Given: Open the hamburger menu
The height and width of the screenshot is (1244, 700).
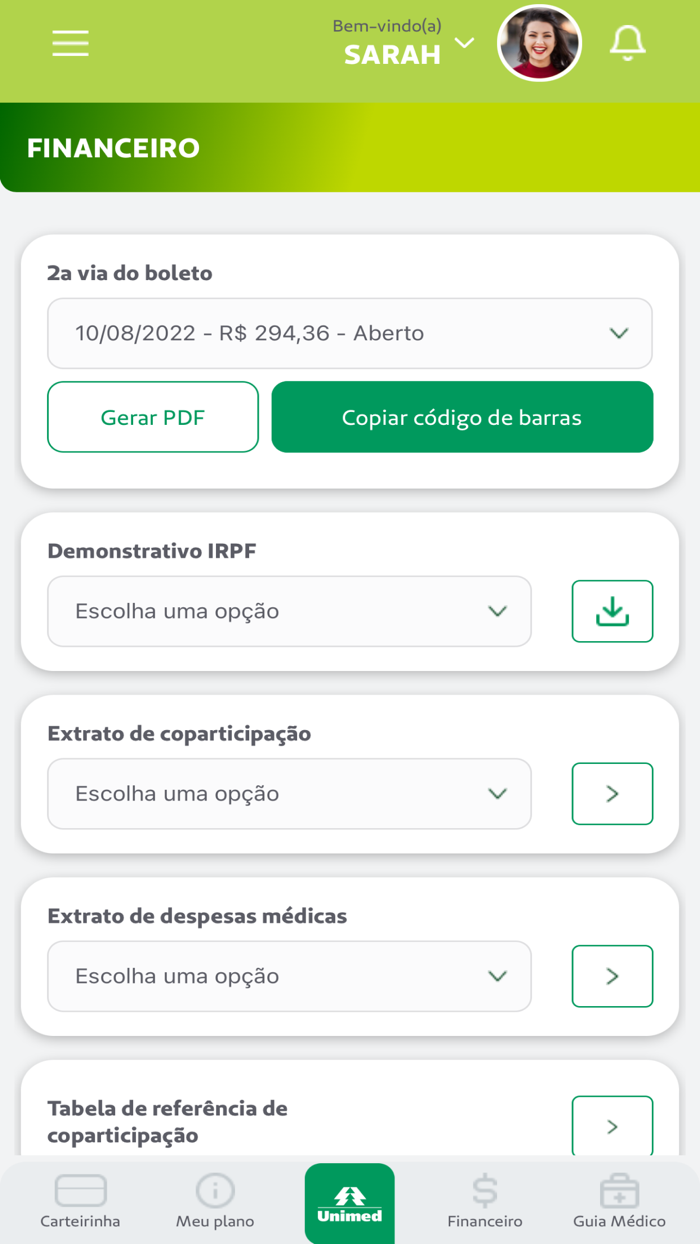Looking at the screenshot, I should [69, 43].
